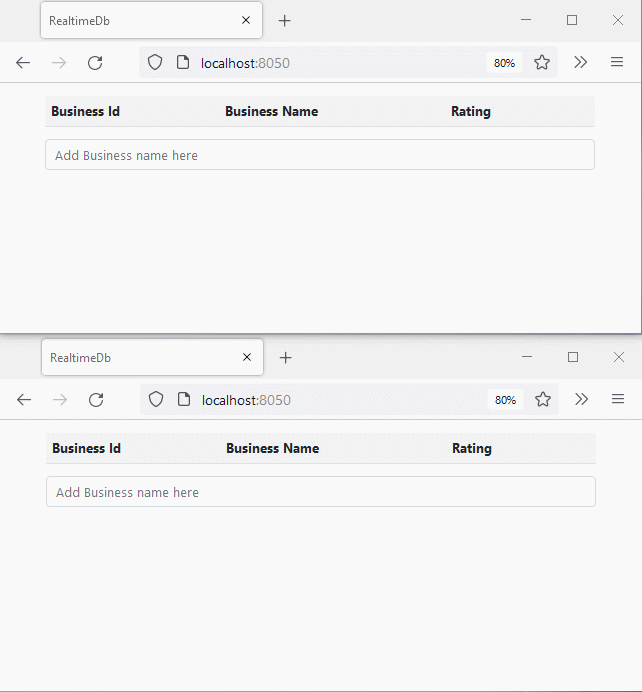
Task: Expand toolbar overflow chevrons in bottom window
Action: pos(582,400)
